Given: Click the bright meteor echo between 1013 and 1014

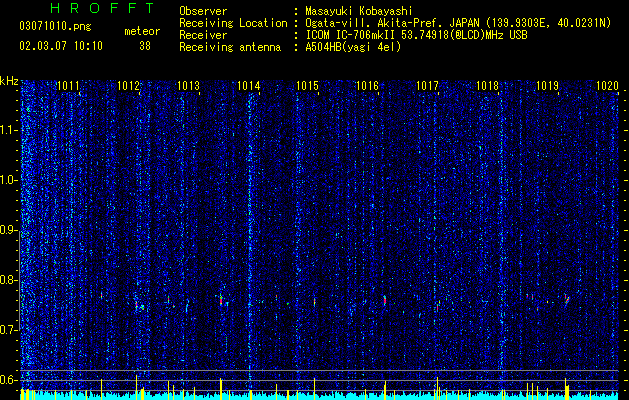Looking at the screenshot, I should [x=221, y=300].
